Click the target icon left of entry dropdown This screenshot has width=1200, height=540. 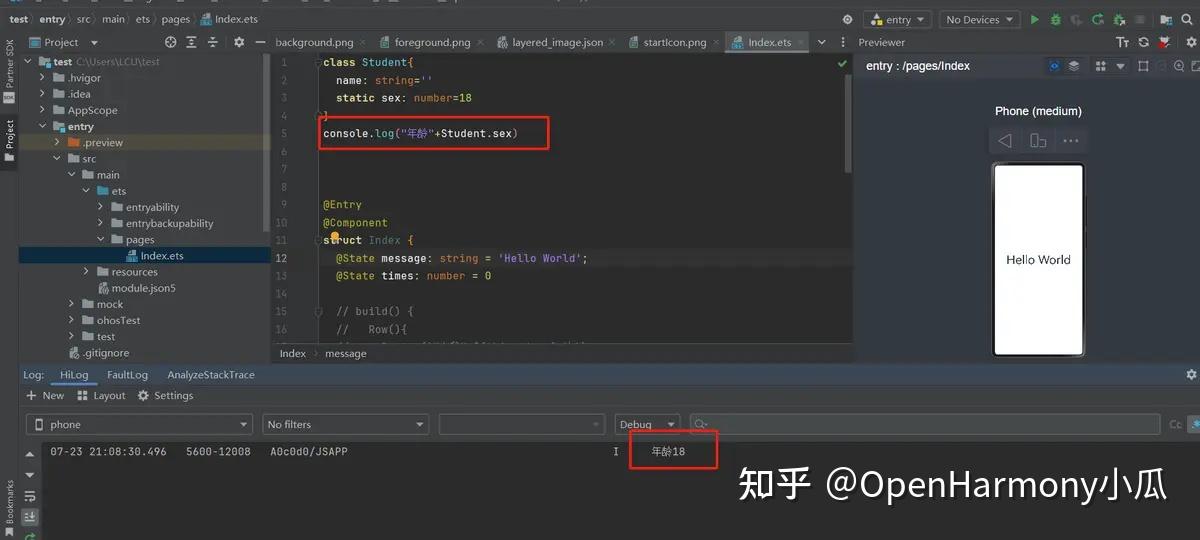[x=848, y=19]
